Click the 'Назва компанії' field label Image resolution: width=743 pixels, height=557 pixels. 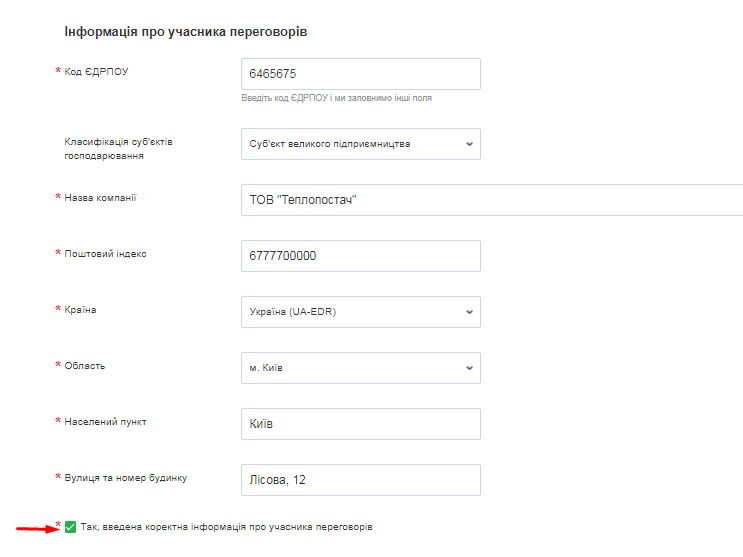tap(100, 198)
